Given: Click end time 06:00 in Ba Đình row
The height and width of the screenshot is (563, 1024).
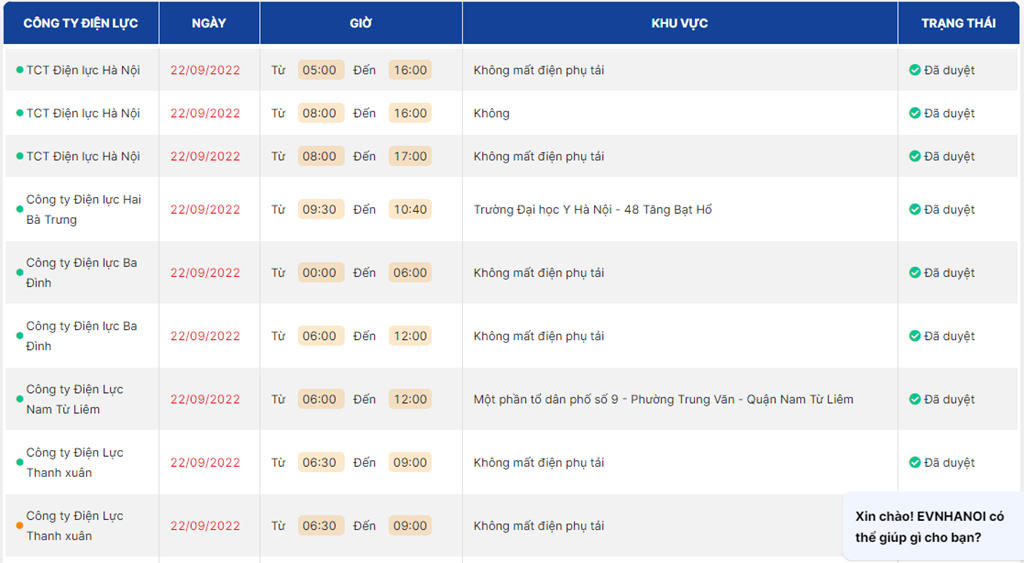Looking at the screenshot, I should (x=410, y=272).
